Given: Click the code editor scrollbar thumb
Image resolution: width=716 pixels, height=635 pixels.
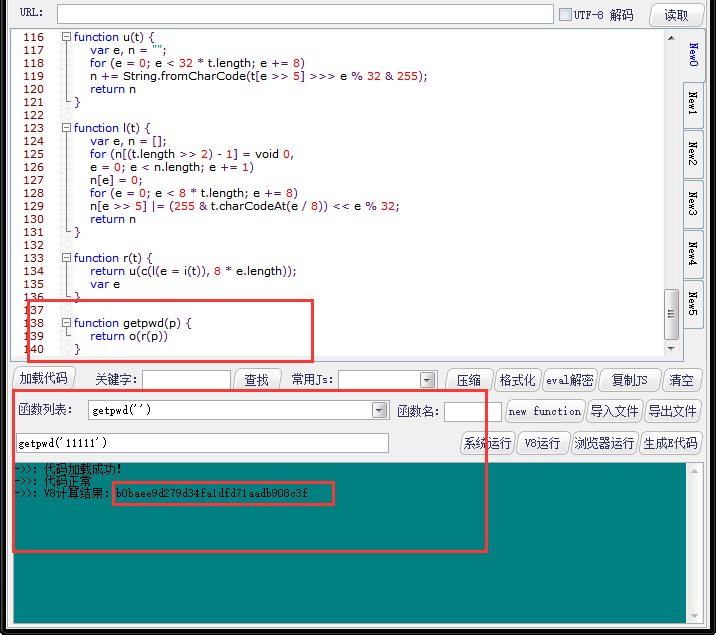Looking at the screenshot, I should point(671,314).
